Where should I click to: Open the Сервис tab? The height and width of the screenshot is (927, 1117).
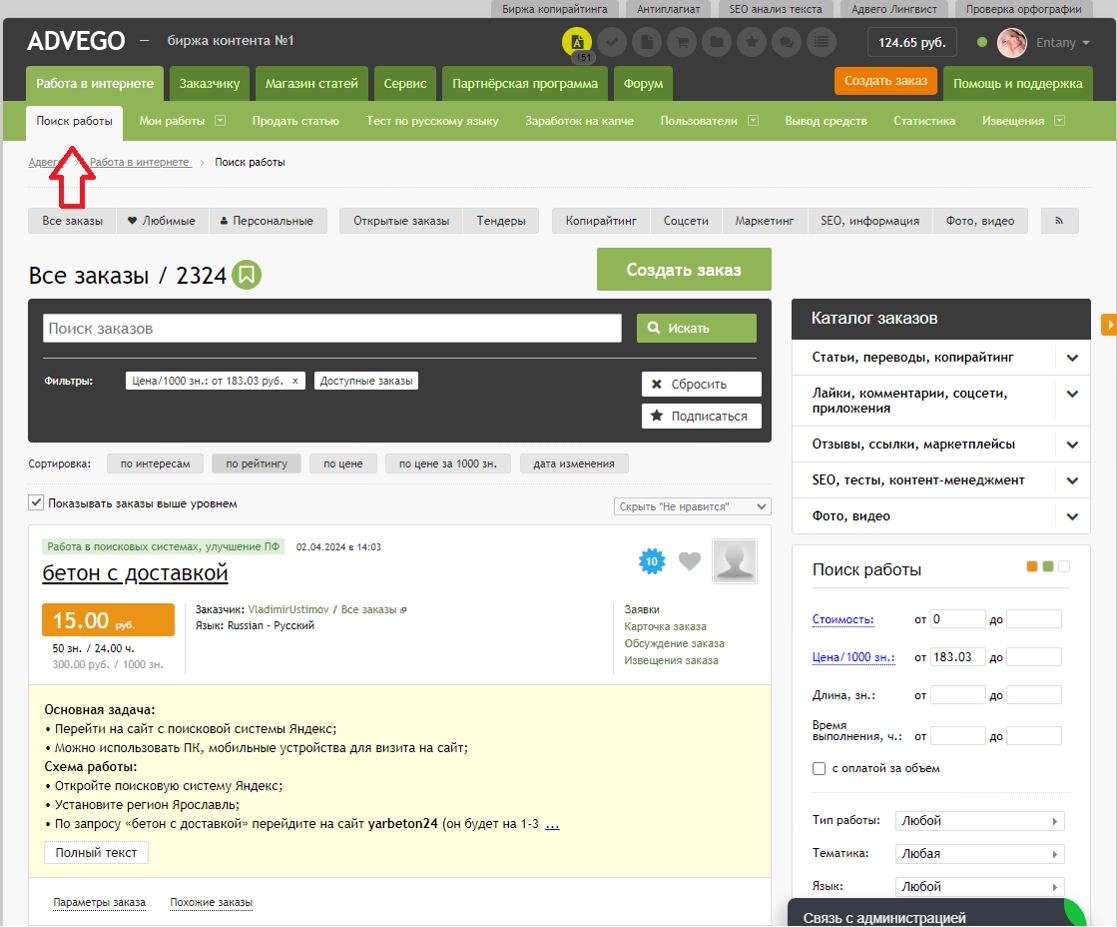[x=405, y=83]
